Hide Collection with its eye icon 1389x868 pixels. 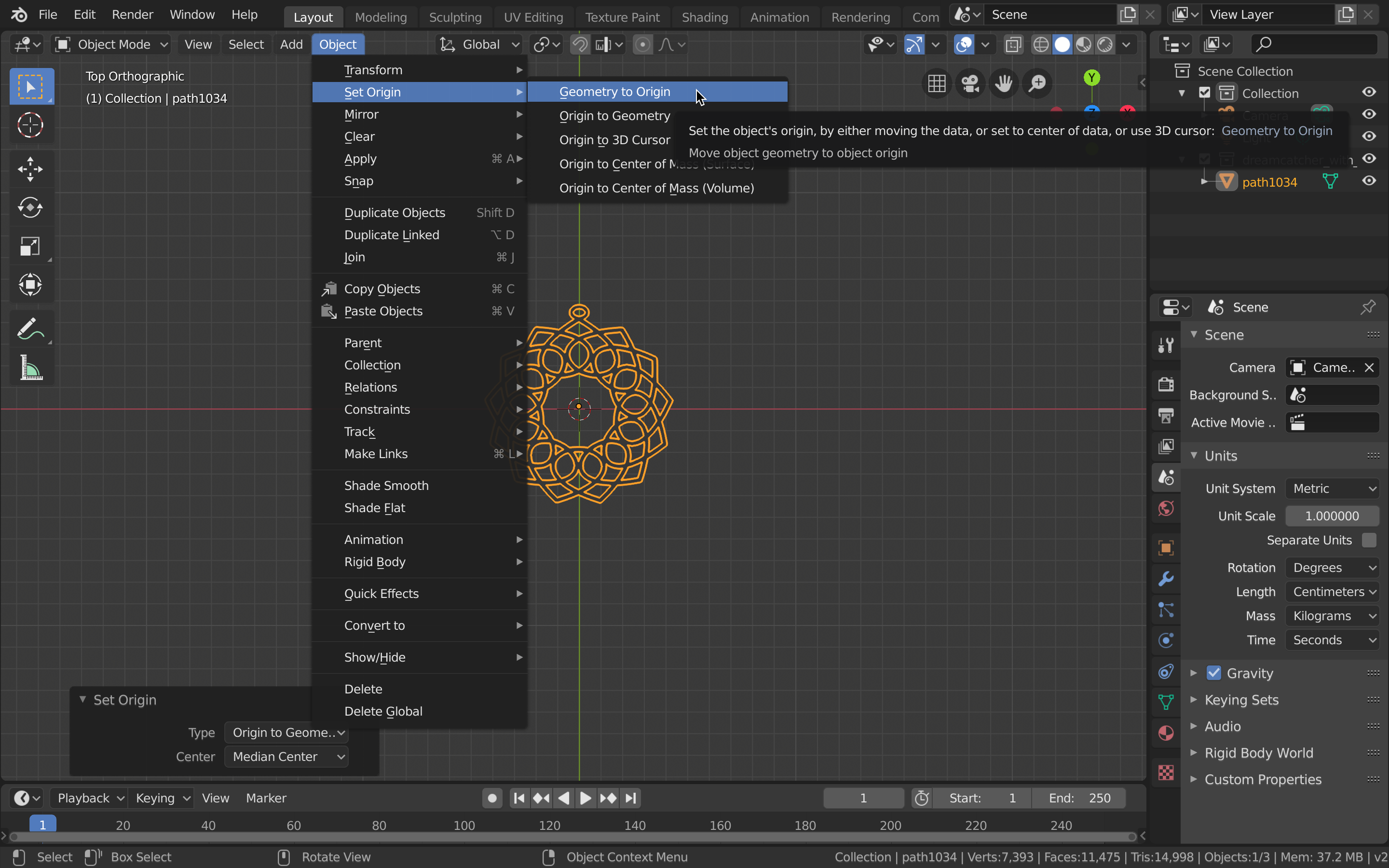pos(1369,93)
